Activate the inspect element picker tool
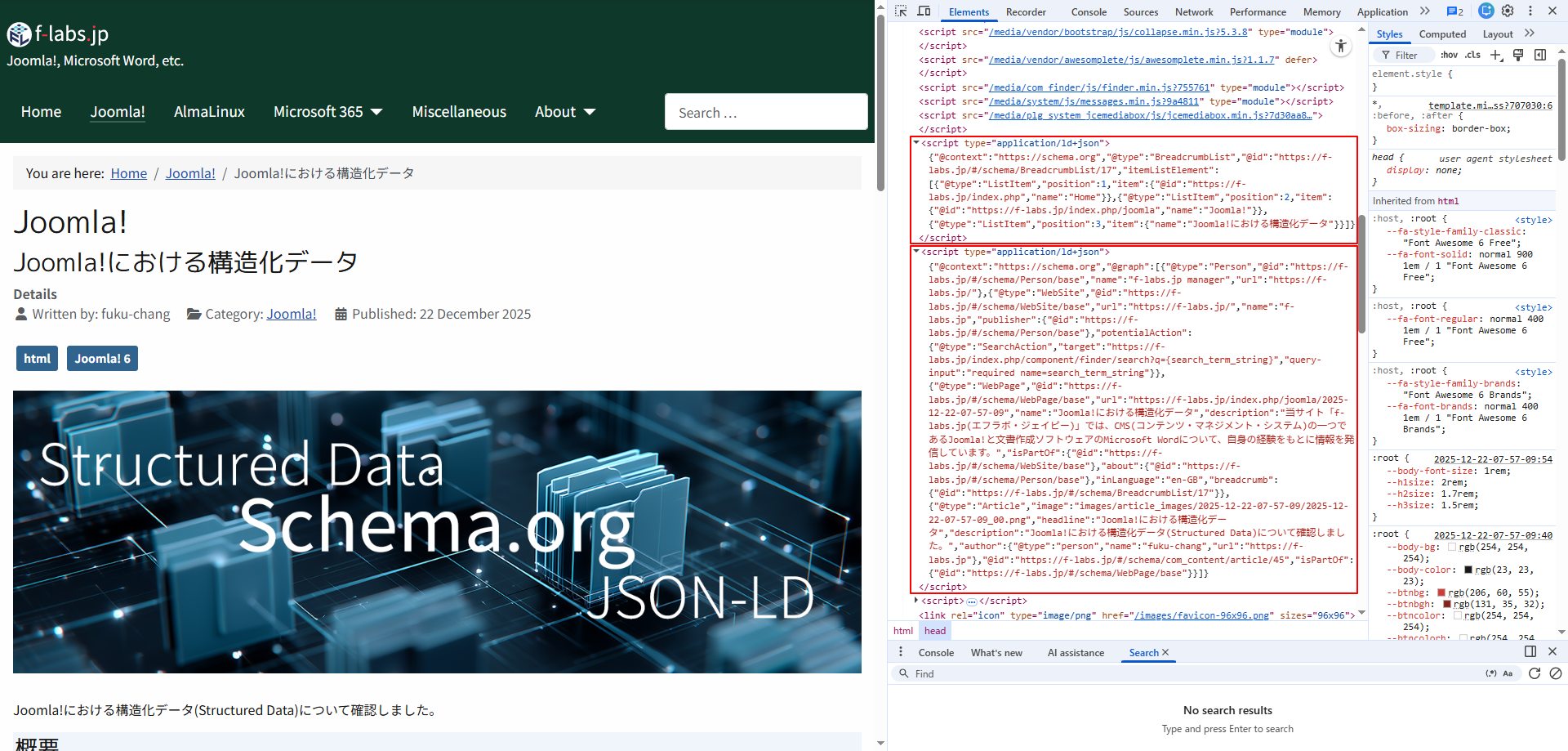 pos(901,11)
